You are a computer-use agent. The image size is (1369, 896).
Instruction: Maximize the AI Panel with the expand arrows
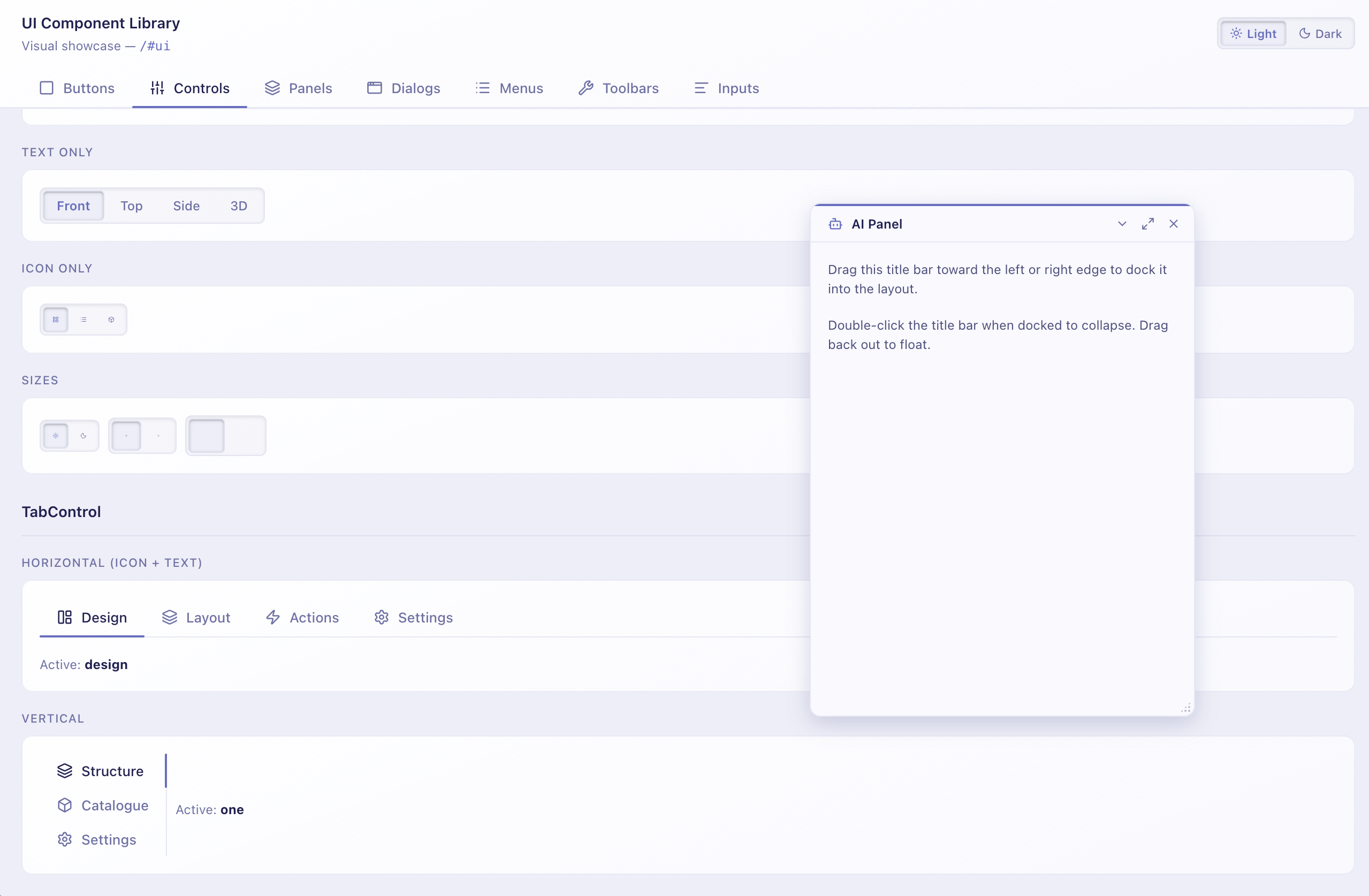tap(1147, 224)
